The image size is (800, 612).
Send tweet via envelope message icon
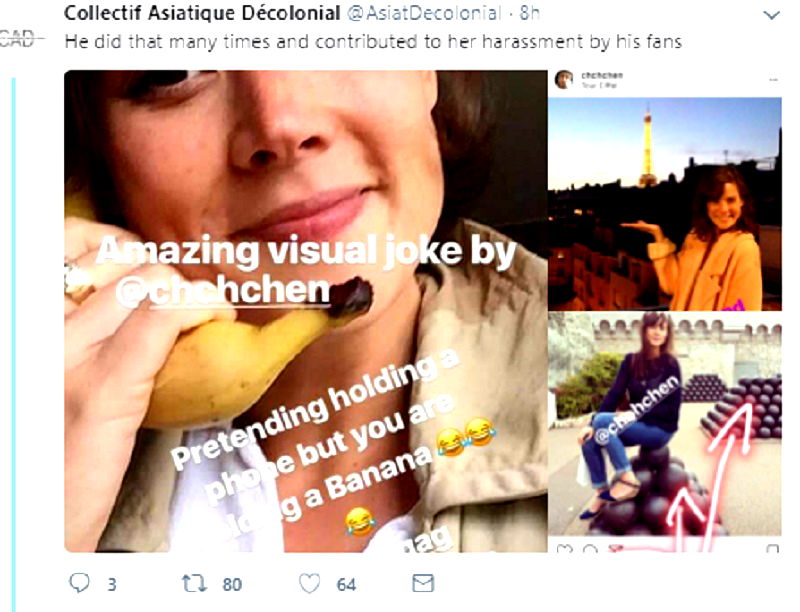tap(423, 583)
